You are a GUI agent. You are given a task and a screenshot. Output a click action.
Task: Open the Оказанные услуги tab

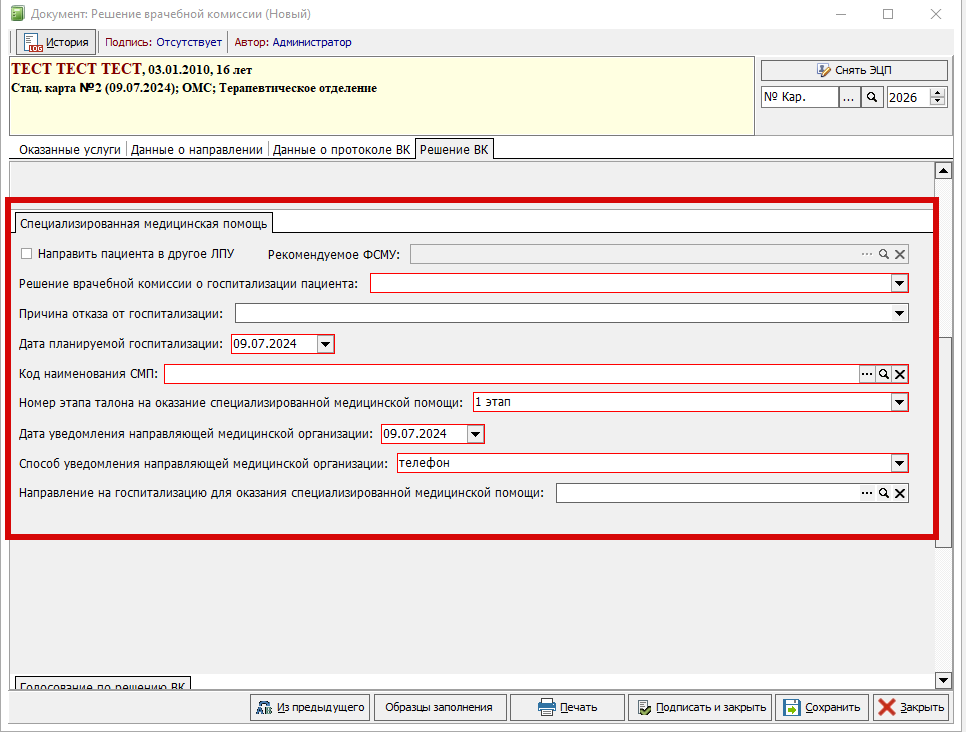point(70,150)
